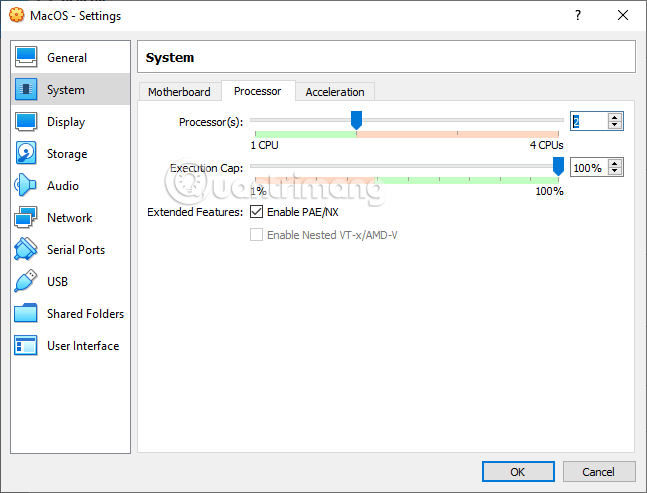Click the Processor(s) number input field

click(x=590, y=121)
